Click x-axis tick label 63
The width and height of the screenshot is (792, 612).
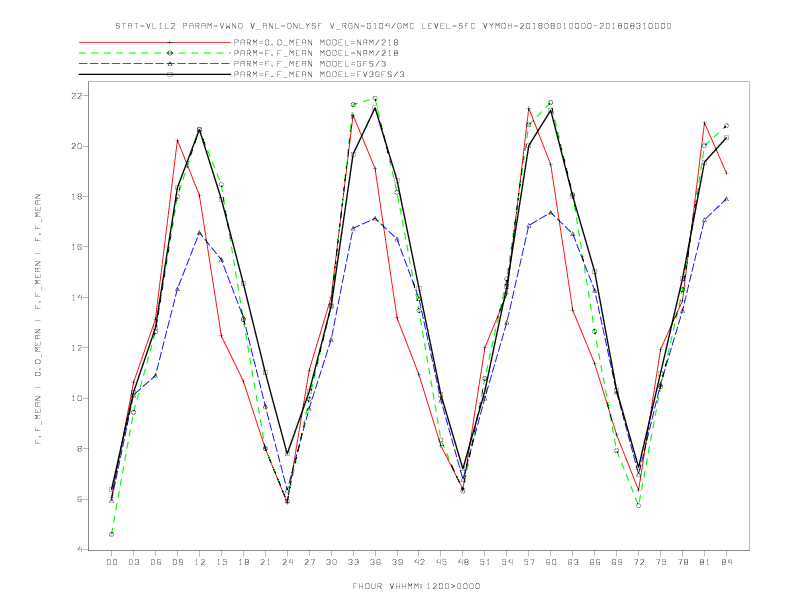tap(573, 562)
